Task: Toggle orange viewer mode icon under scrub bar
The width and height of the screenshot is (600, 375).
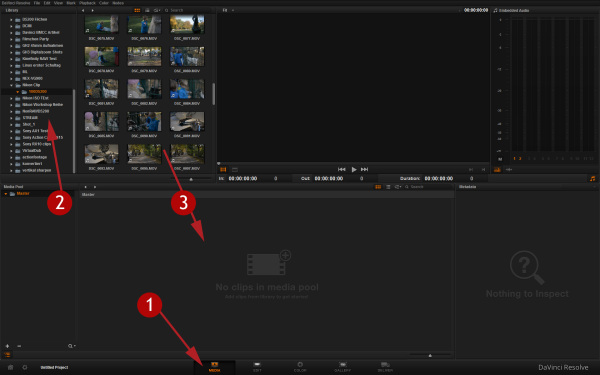Action: (x=223, y=170)
